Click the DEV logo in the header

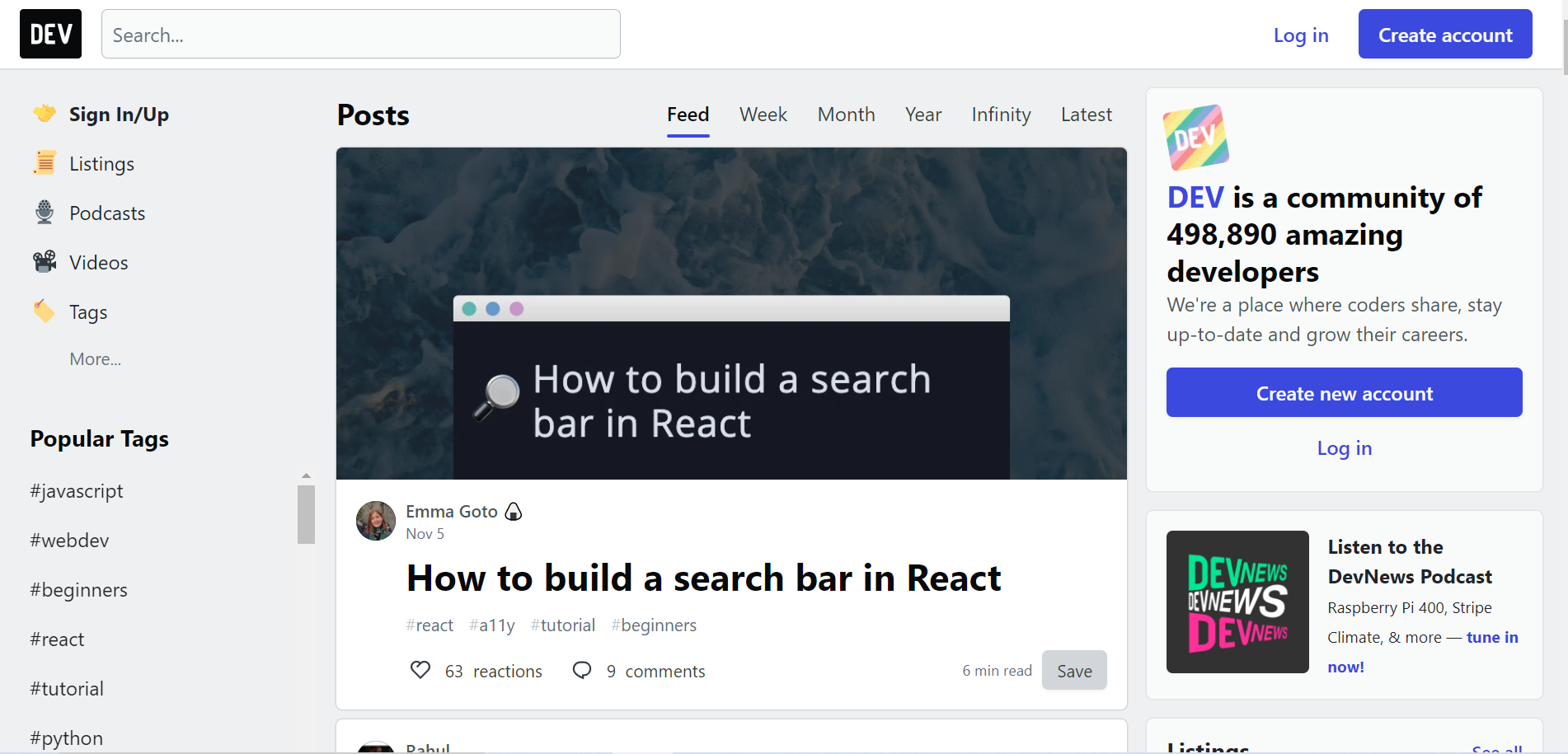(50, 34)
